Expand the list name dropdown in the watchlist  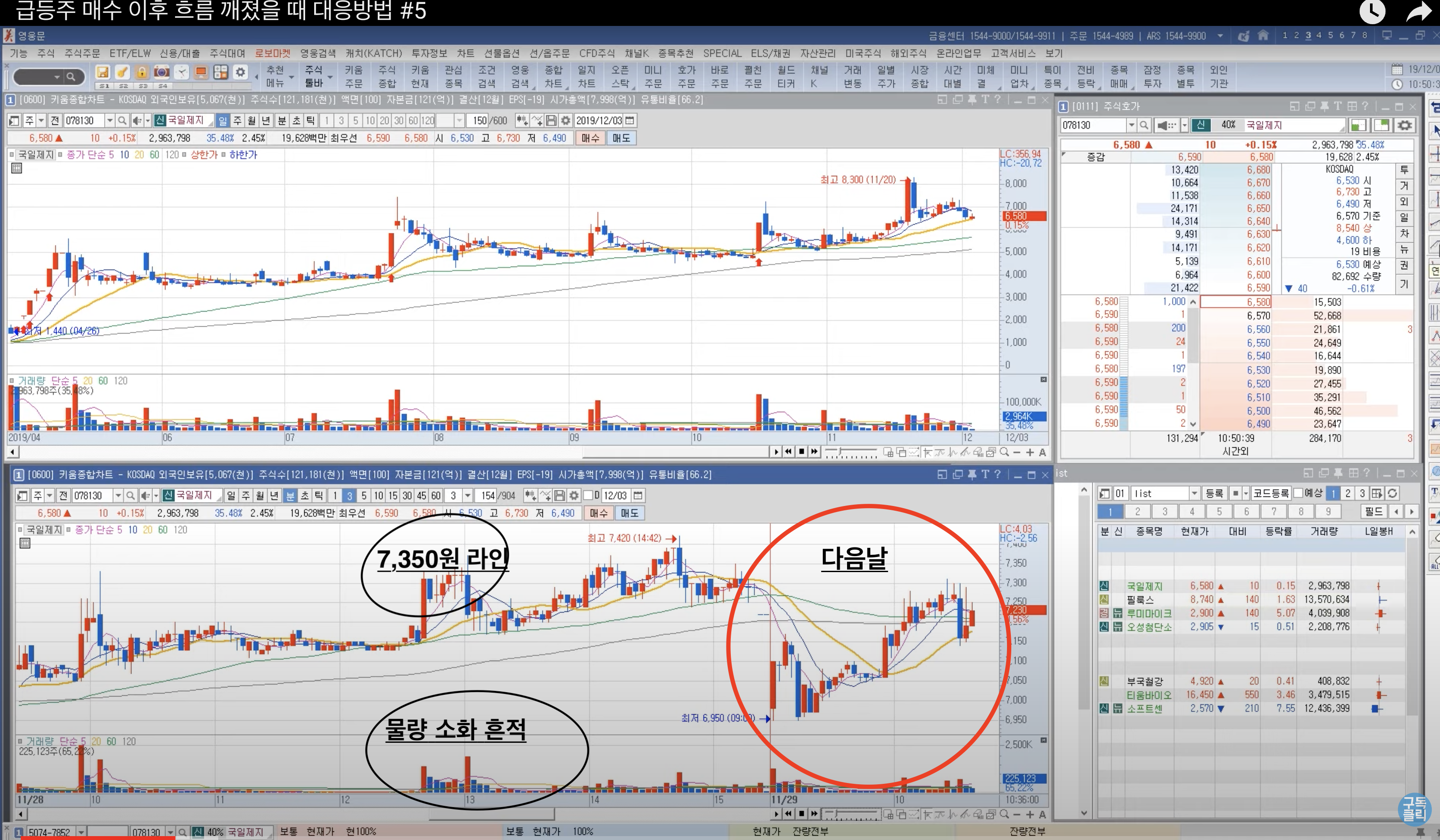(1194, 493)
